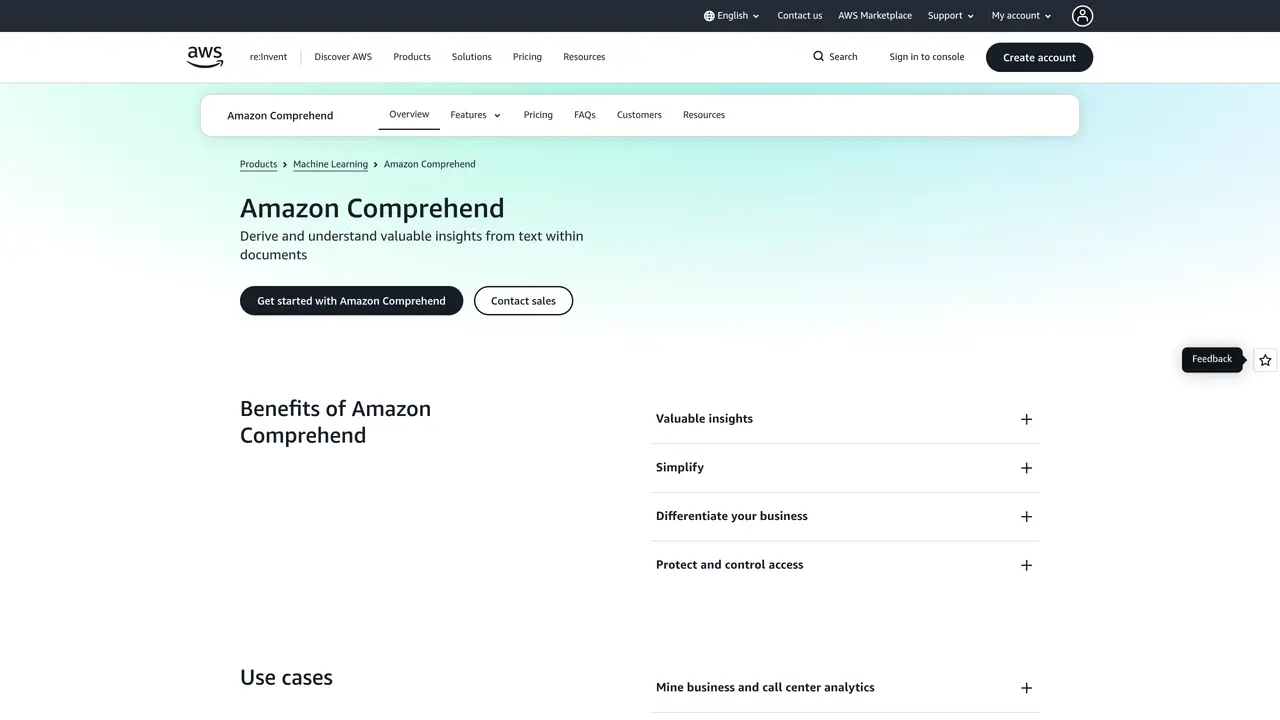This screenshot has height=720, width=1280.
Task: Click the Differentiate your business heading text
Action: coord(732,516)
